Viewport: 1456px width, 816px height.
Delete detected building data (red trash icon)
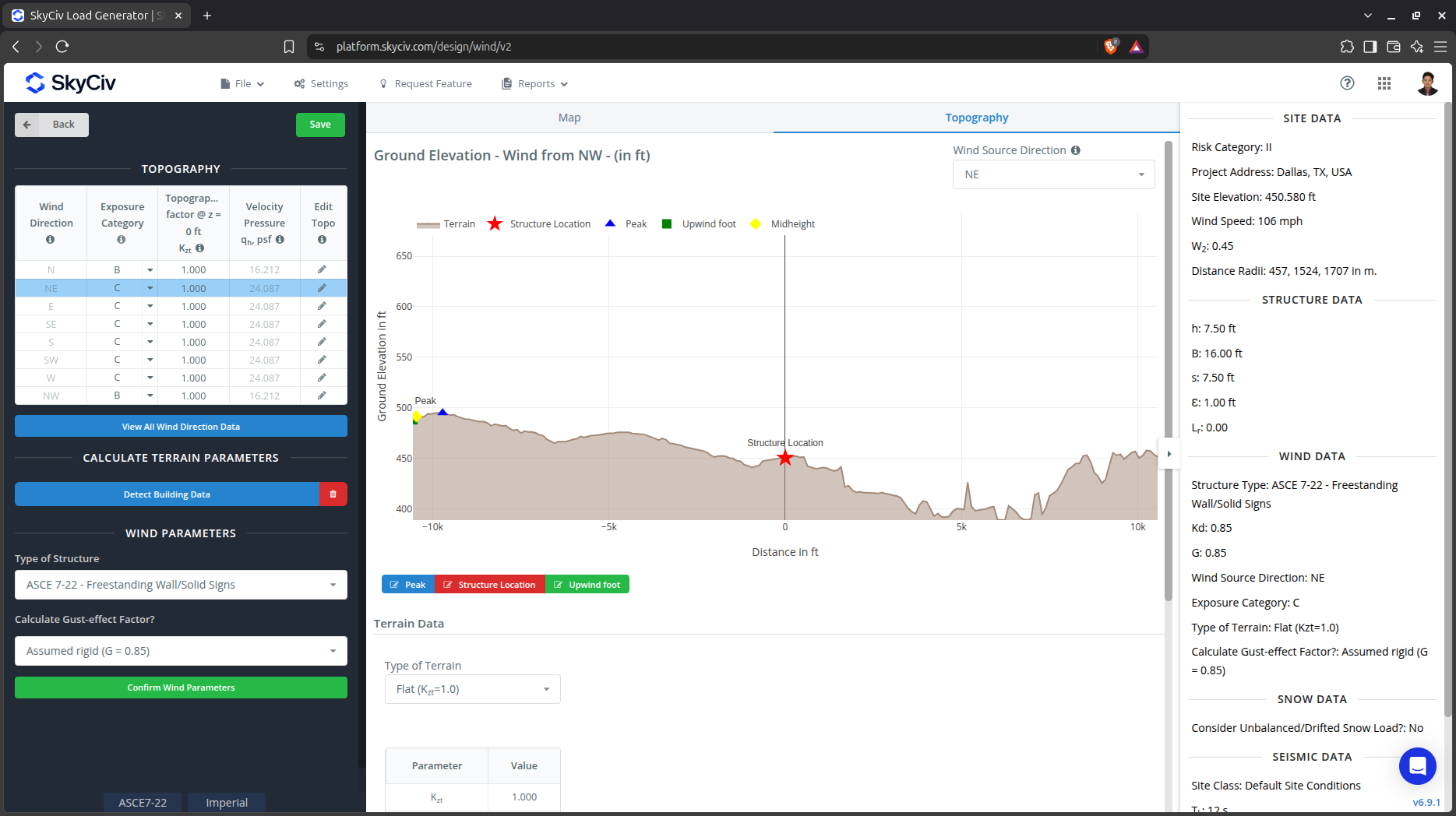pyautogui.click(x=333, y=494)
